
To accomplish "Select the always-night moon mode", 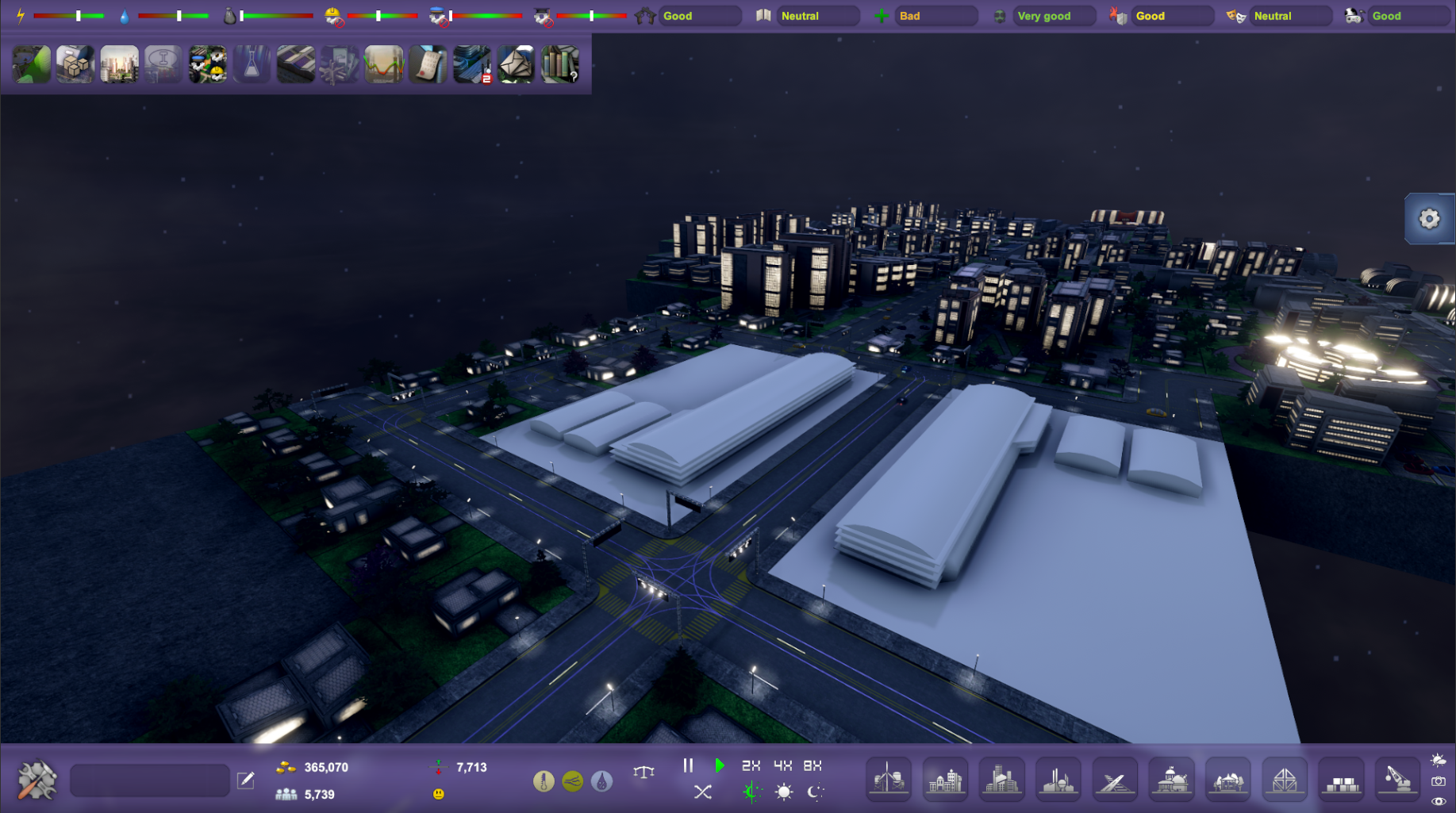I will point(815,792).
